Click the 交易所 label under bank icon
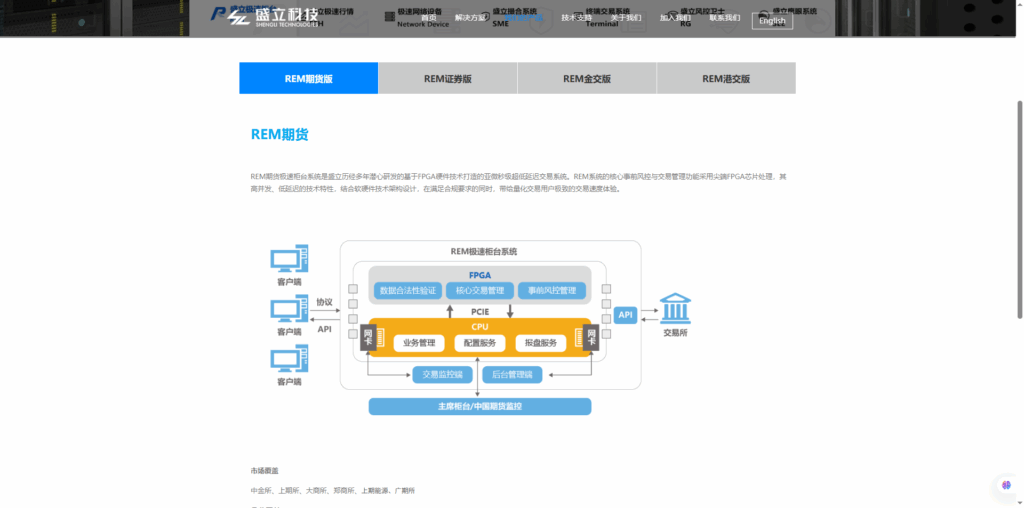The image size is (1024, 508). point(675,332)
